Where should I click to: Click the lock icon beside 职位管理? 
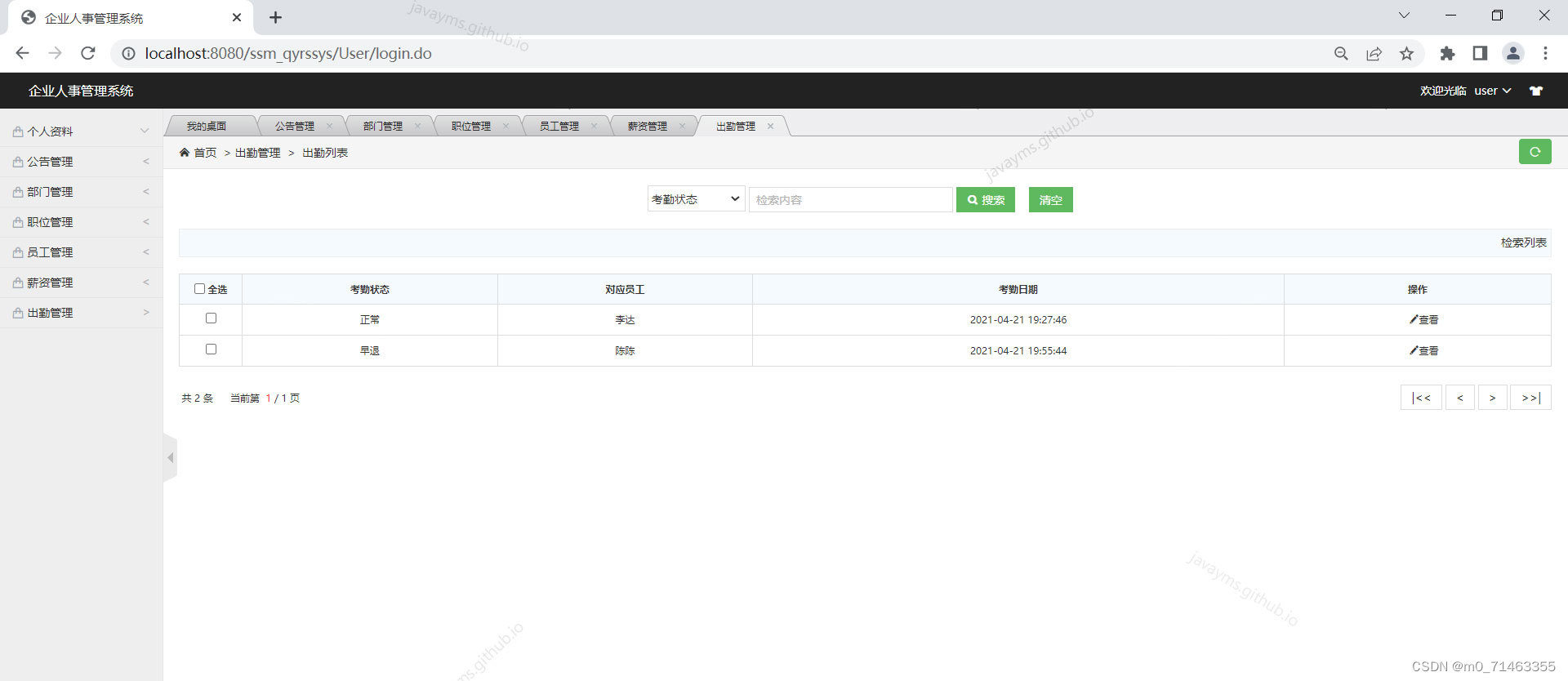tap(18, 222)
